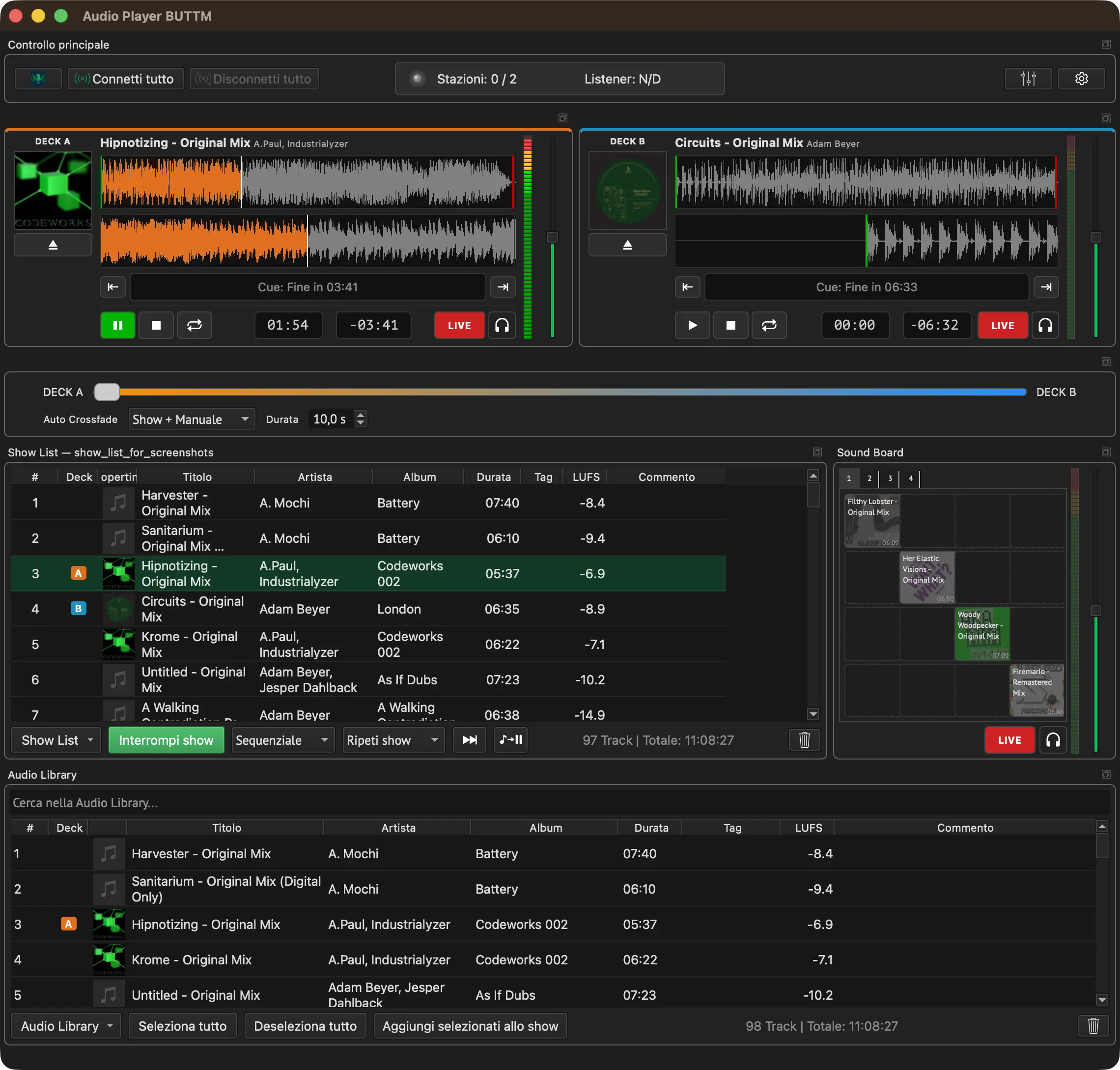Open the mixer equalizer sliders panel
Image resolution: width=1120 pixels, height=1070 pixels.
[1028, 79]
